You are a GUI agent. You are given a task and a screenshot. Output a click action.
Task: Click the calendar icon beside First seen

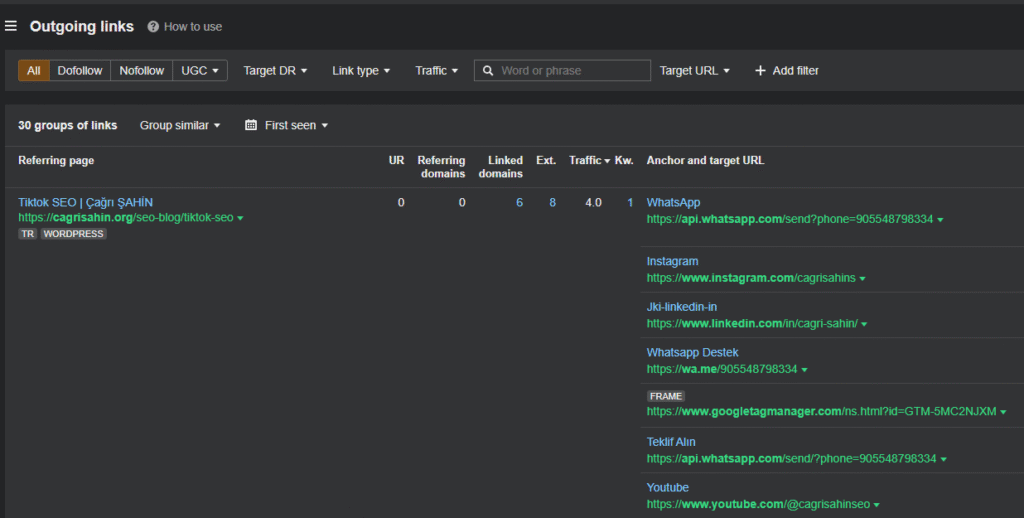[x=251, y=125]
